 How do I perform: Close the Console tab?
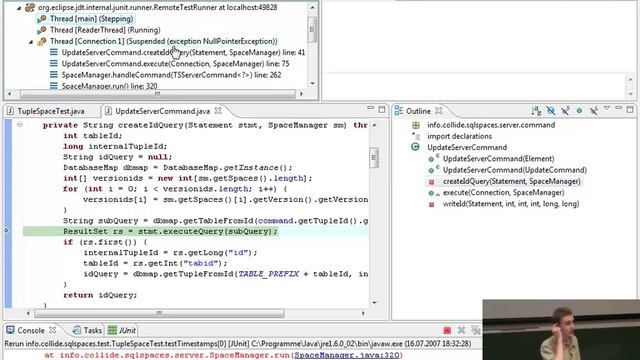pyautogui.click(x=52, y=330)
